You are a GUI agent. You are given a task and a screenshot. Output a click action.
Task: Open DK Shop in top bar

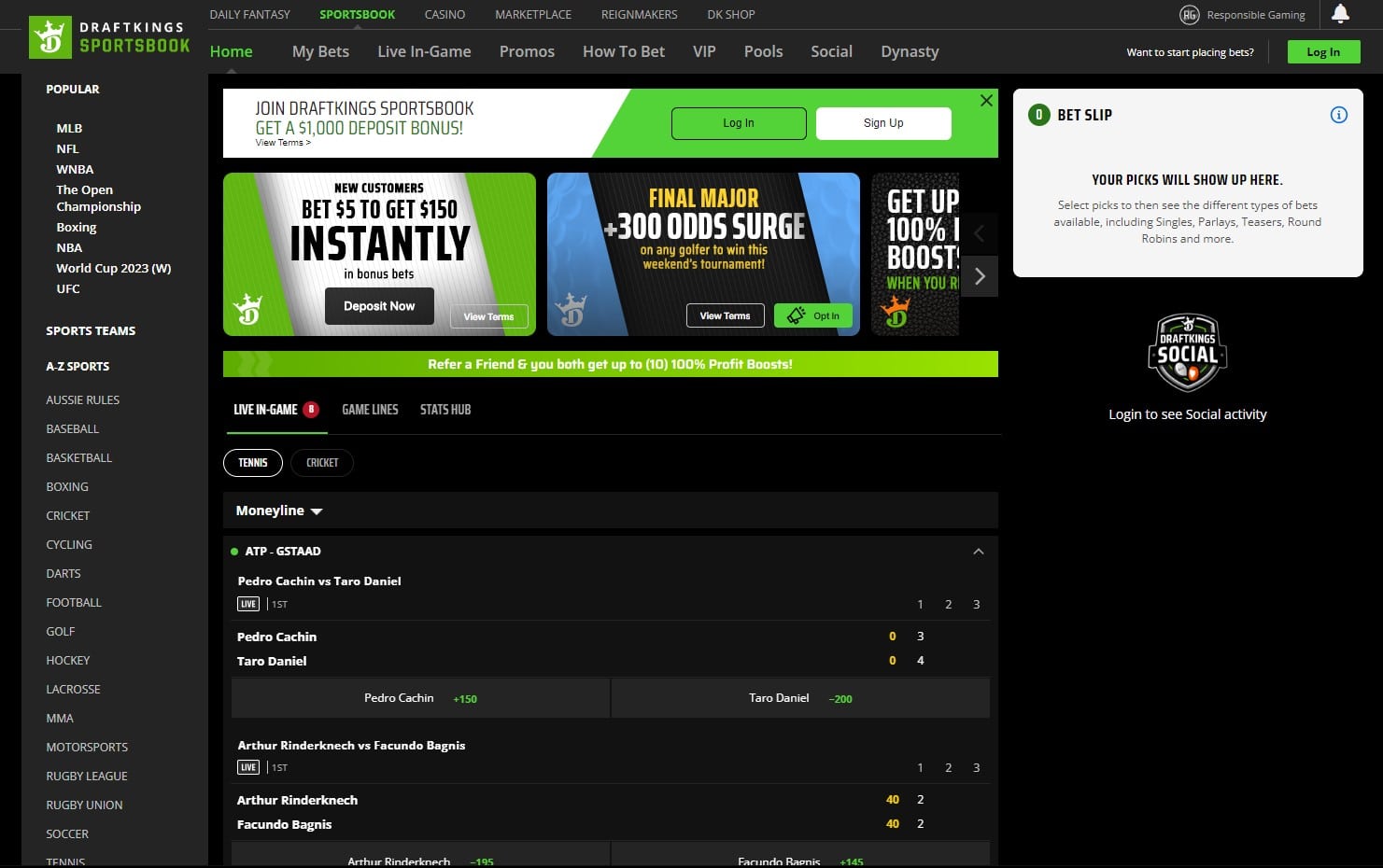tap(731, 15)
